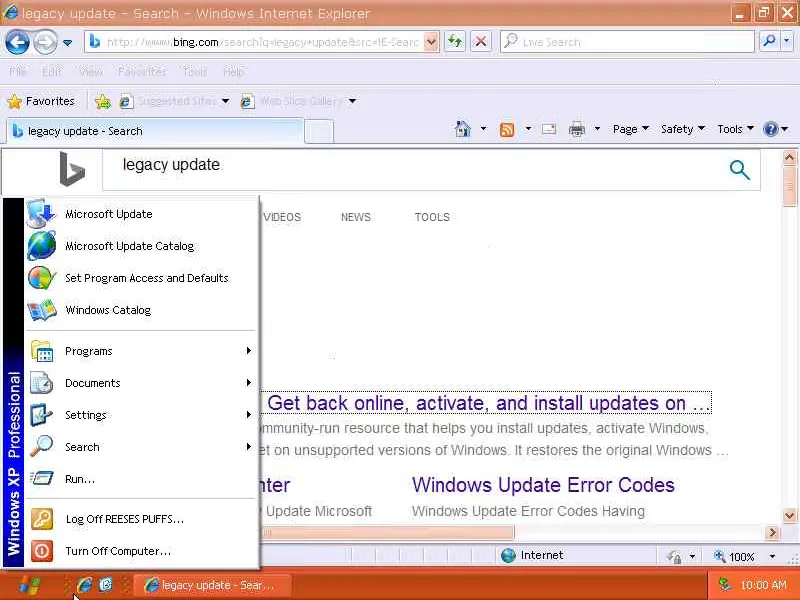Open the Favorites menu in menu bar
The image size is (800, 600).
[142, 71]
